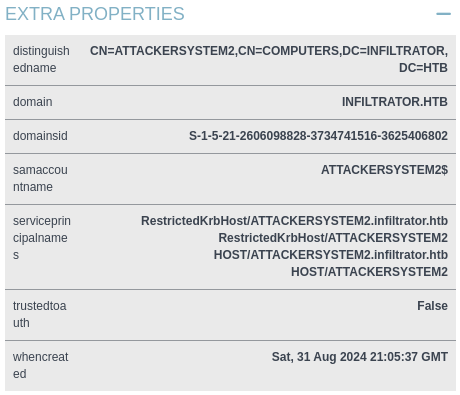Select the trustedtoauth False value
The height and width of the screenshot is (395, 460).
click(x=432, y=306)
